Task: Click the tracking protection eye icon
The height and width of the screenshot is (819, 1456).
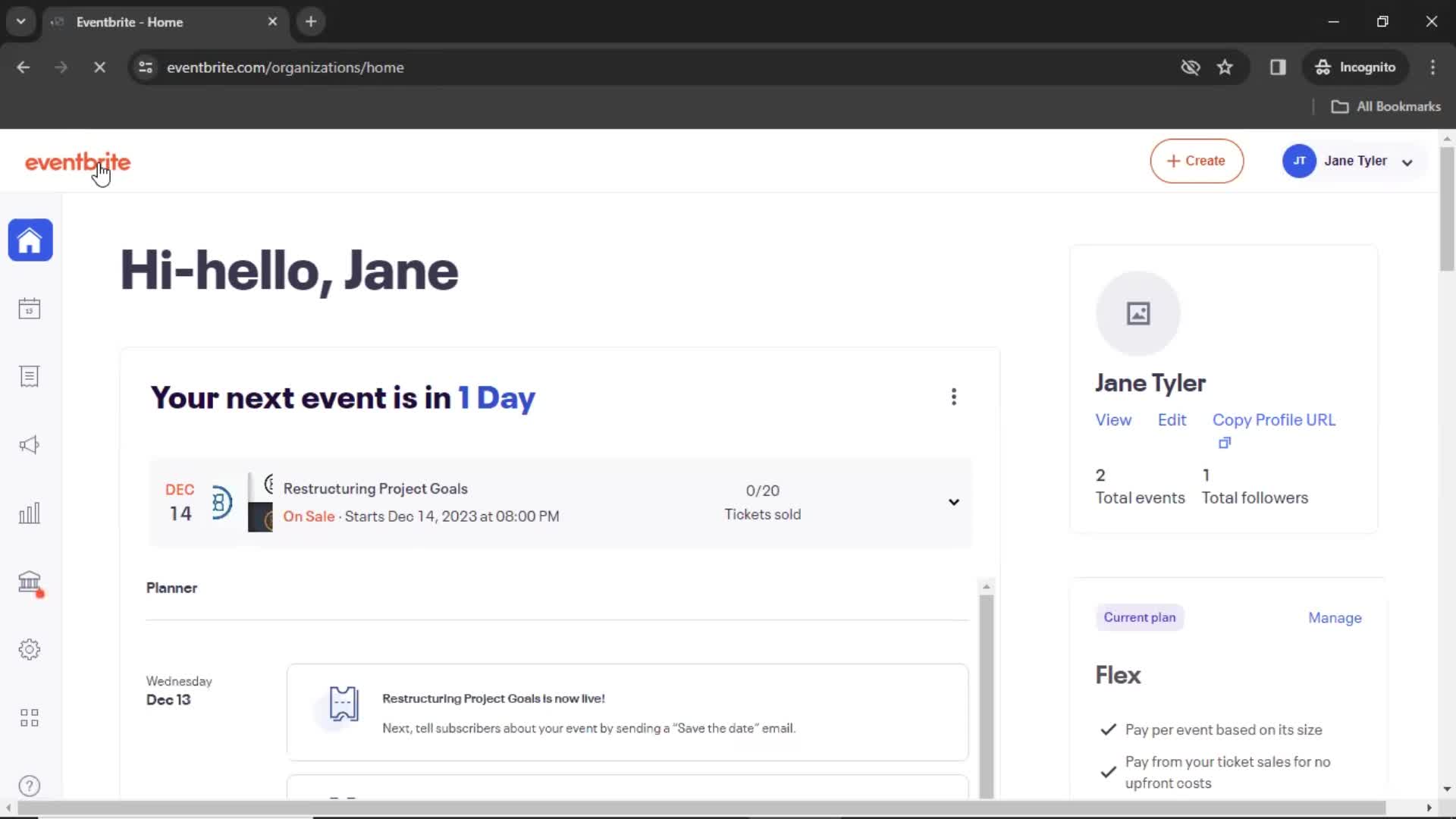Action: 1191,67
